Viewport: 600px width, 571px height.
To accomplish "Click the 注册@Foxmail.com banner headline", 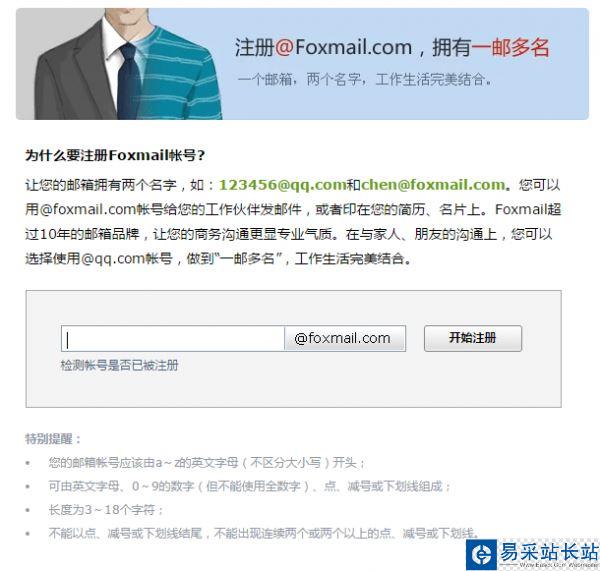I will pos(323,48).
